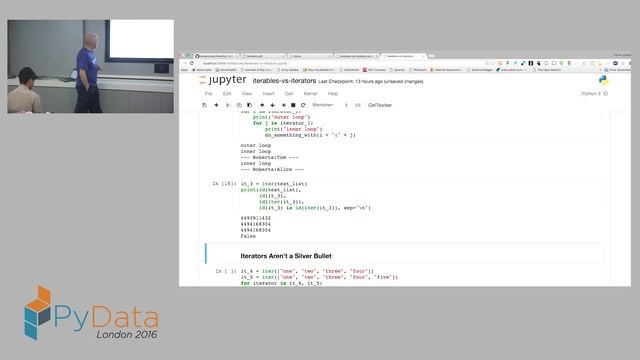
Task: Click the Jupyter logo
Action: coord(223,80)
